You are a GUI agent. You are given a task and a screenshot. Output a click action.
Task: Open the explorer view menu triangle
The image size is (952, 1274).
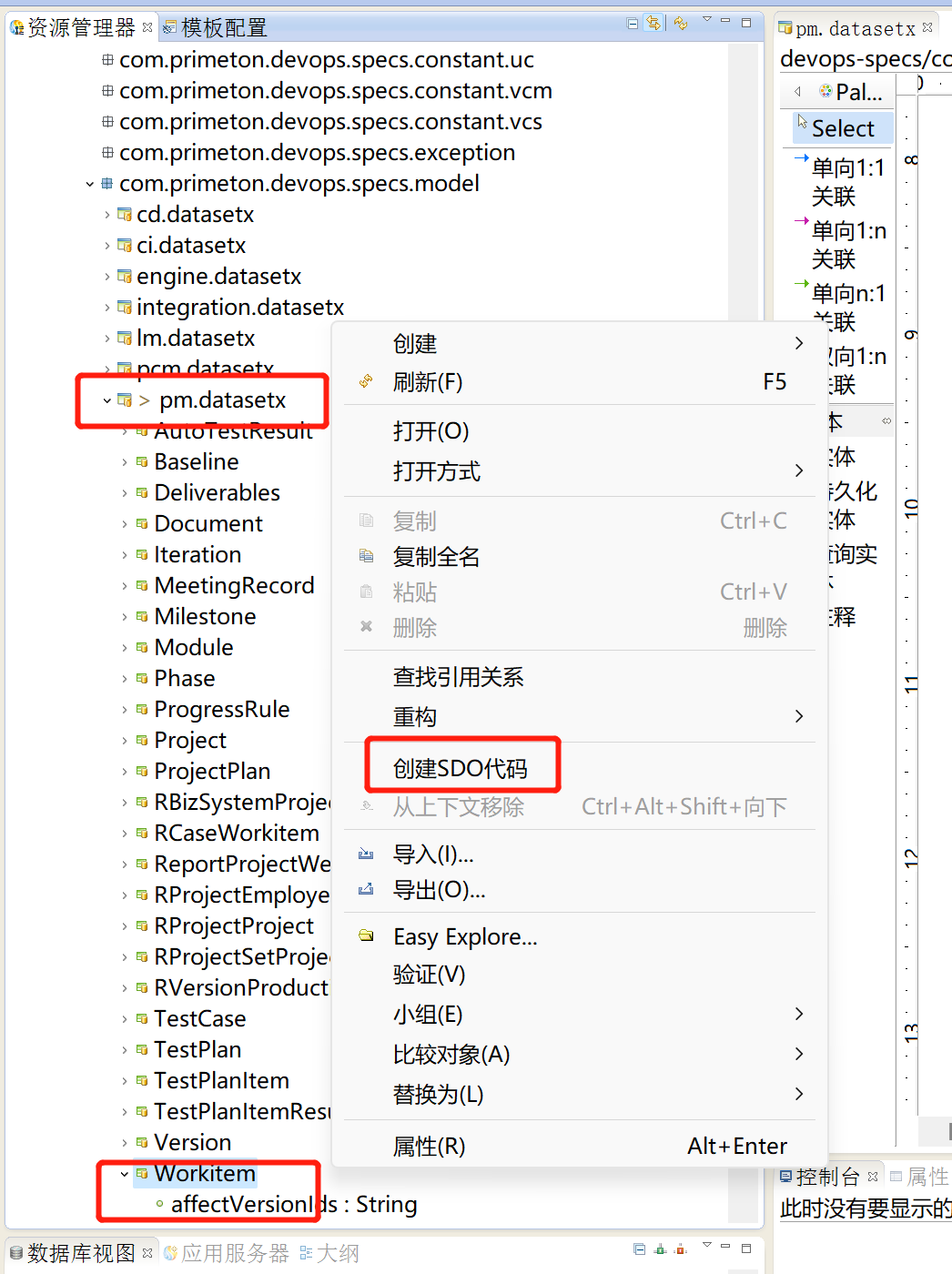pyautogui.click(x=706, y=20)
